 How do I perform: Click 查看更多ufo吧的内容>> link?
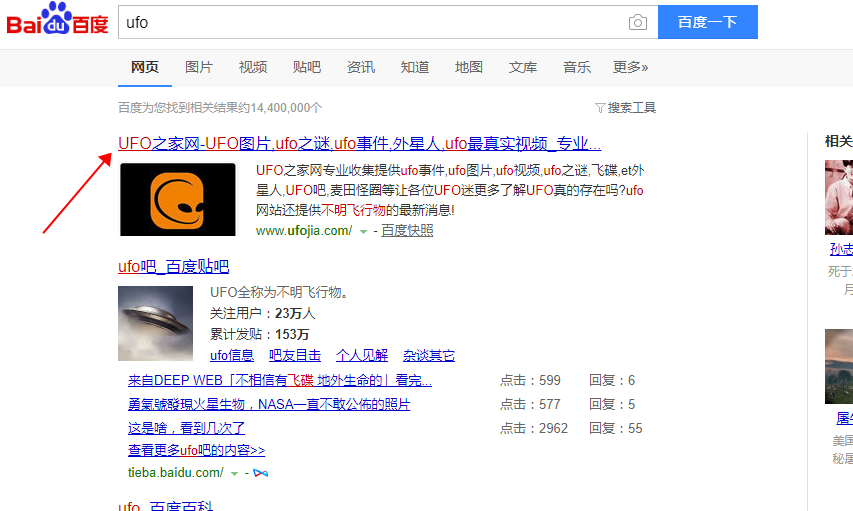tap(196, 451)
